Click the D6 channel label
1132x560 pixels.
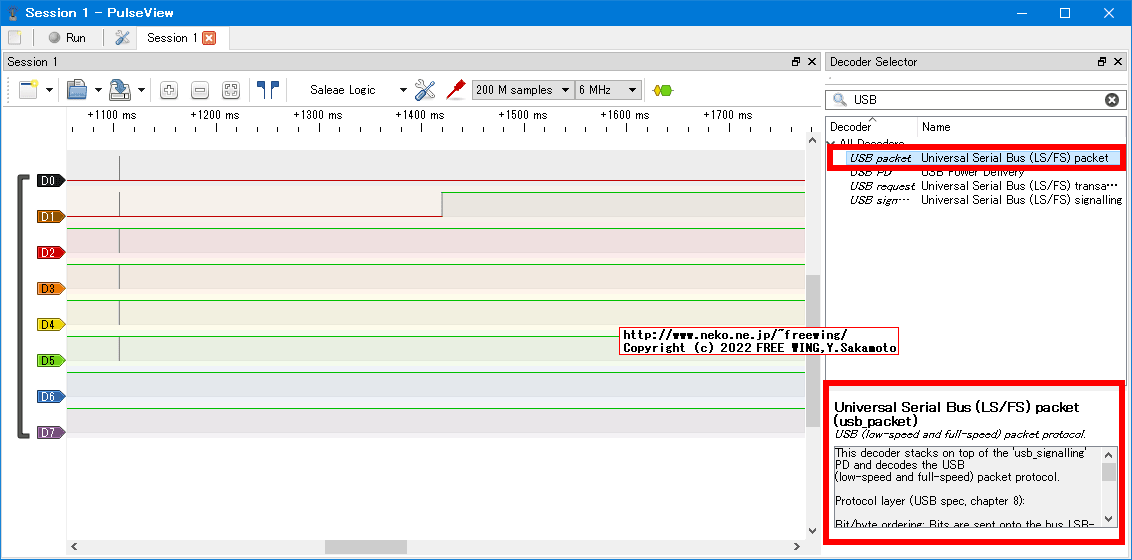pos(51,397)
